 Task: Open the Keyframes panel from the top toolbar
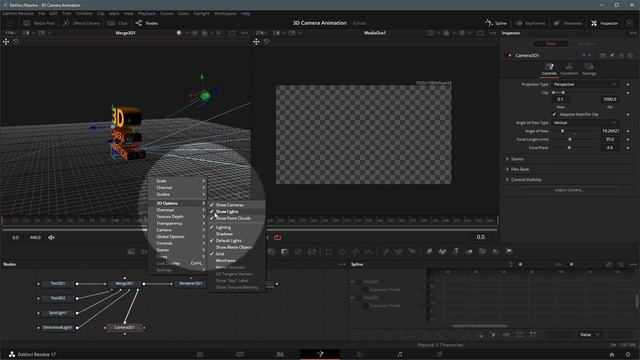click(x=530, y=23)
